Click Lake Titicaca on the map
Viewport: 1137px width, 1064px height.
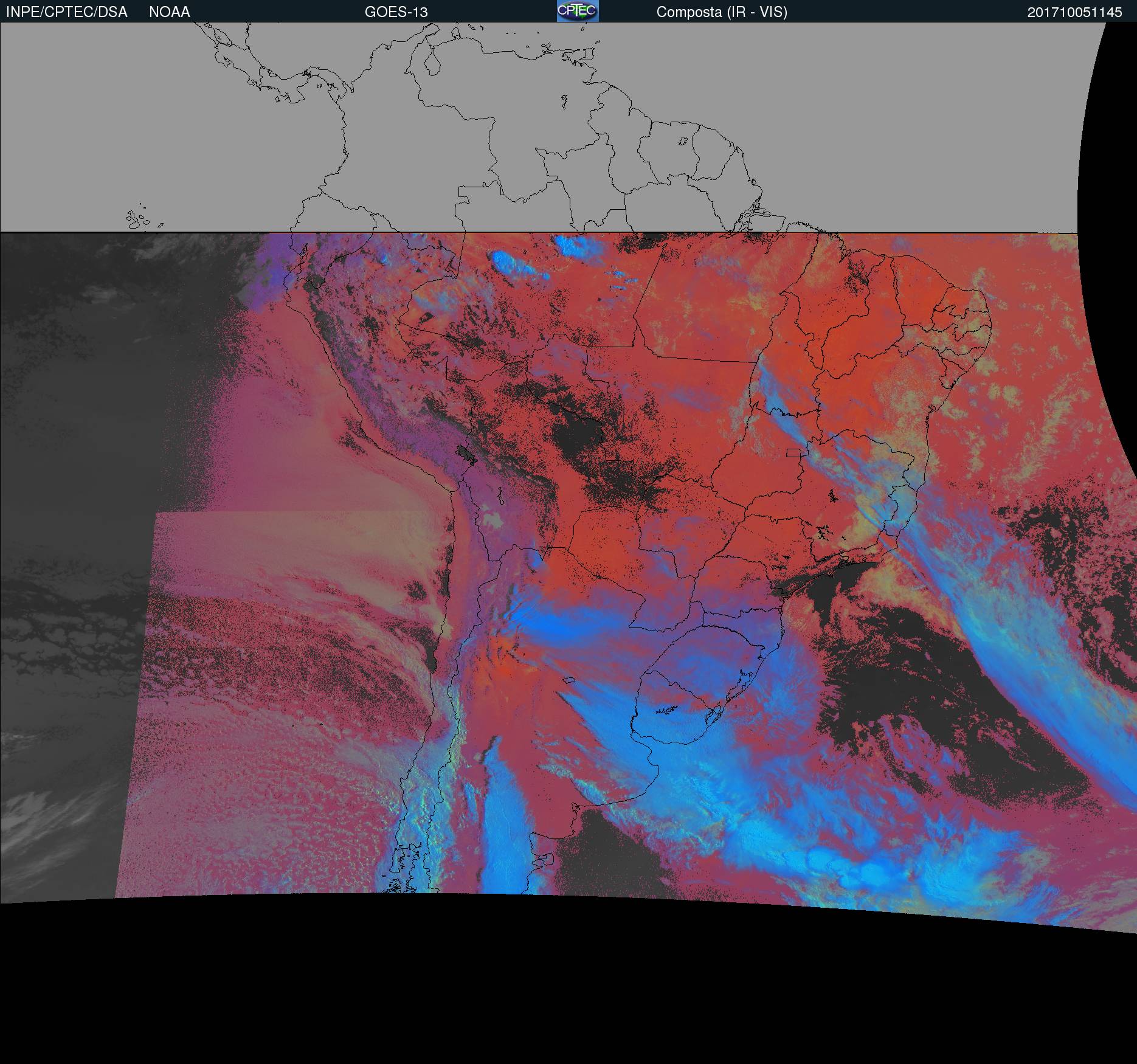click(x=466, y=453)
